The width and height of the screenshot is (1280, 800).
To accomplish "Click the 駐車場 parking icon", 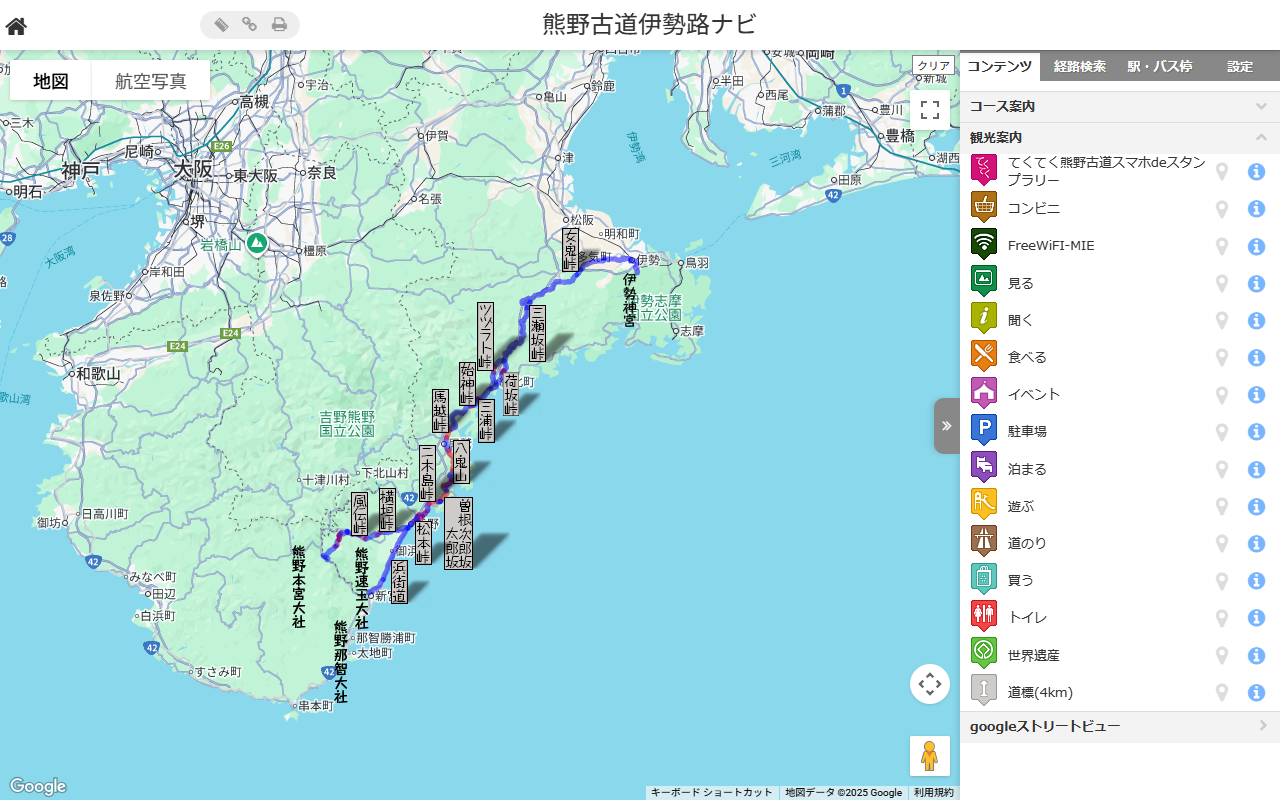I will tap(984, 431).
